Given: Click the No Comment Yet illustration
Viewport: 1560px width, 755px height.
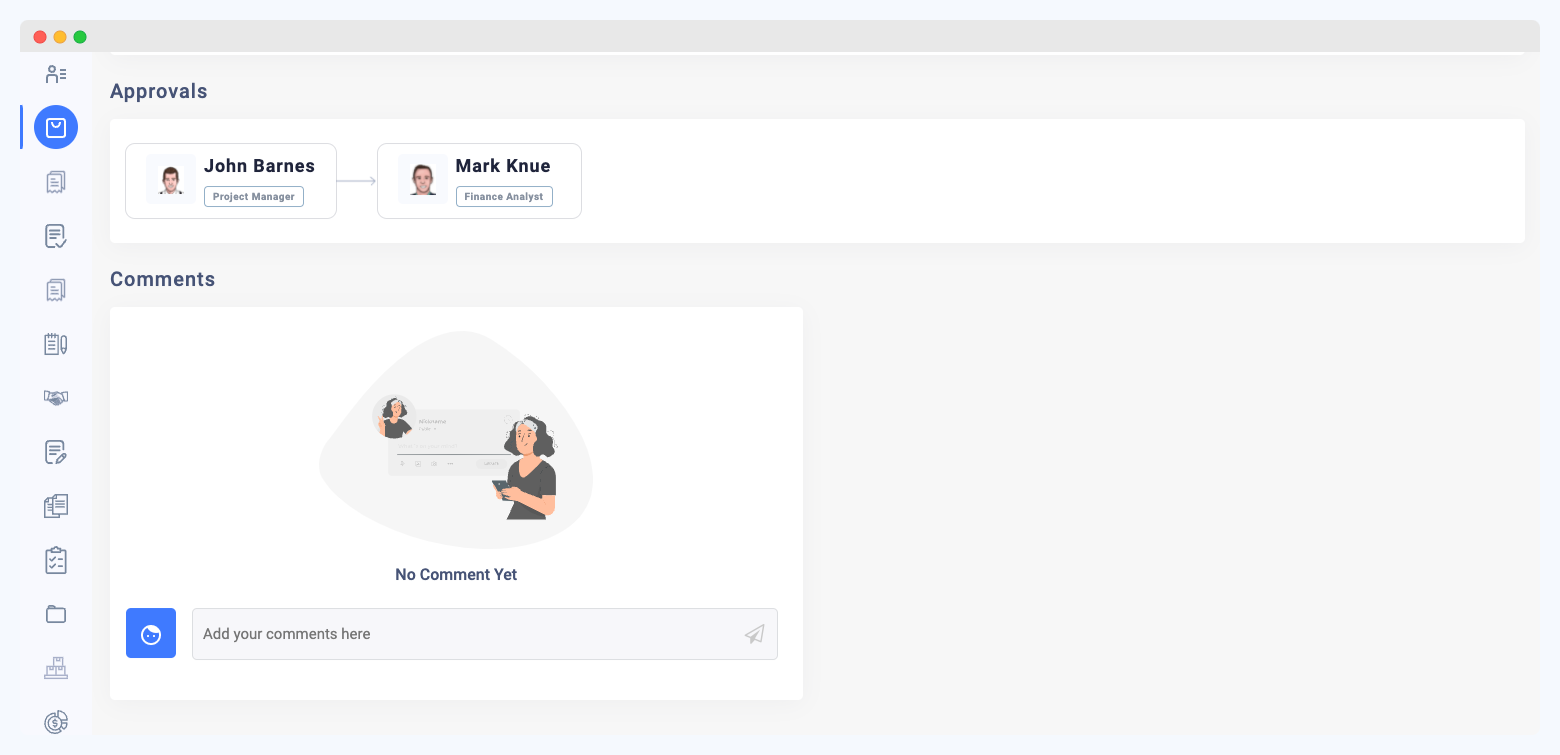Looking at the screenshot, I should tap(456, 440).
